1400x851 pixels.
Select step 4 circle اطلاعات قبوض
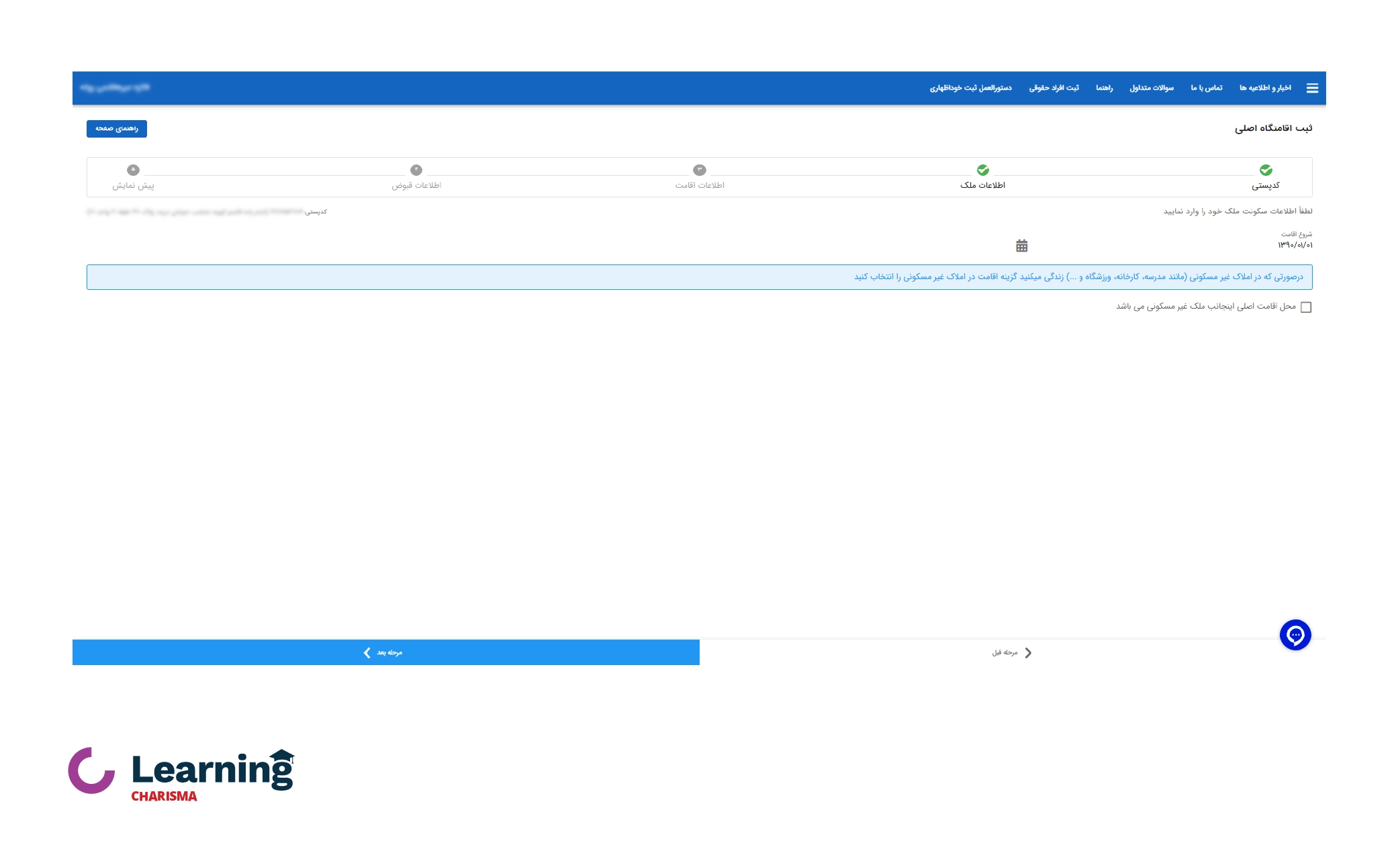pos(416,170)
